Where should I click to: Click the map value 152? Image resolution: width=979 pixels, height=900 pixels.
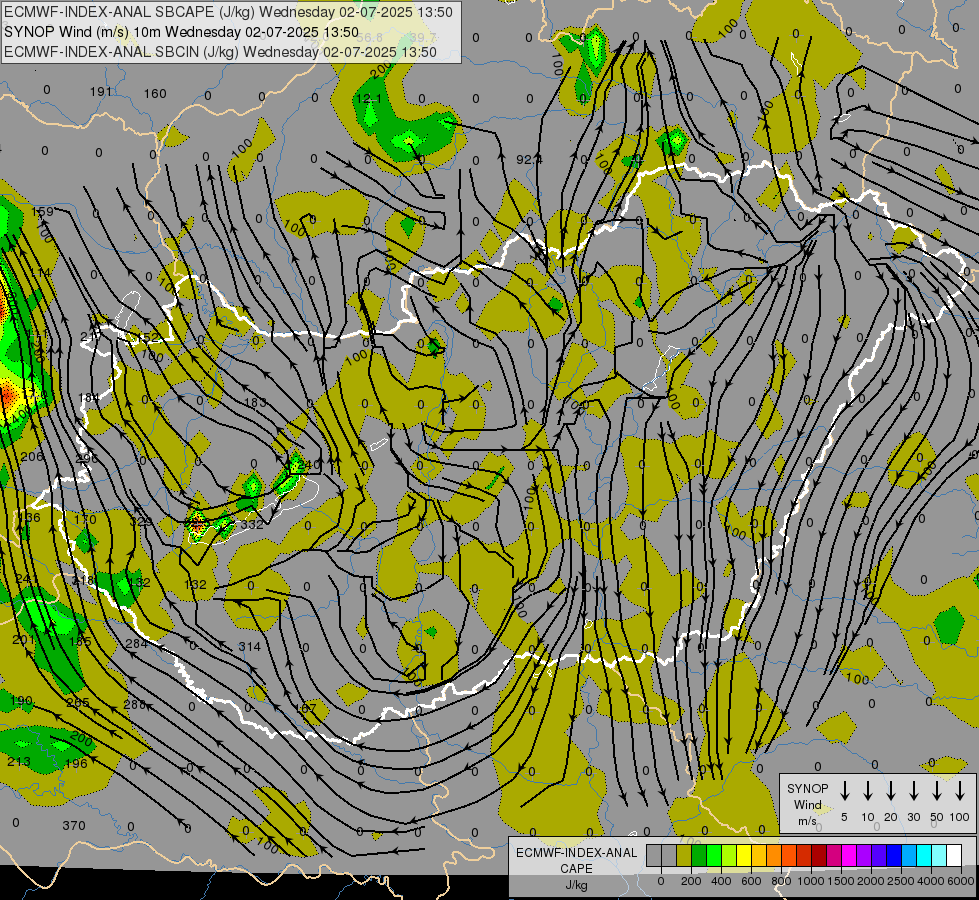[147, 337]
